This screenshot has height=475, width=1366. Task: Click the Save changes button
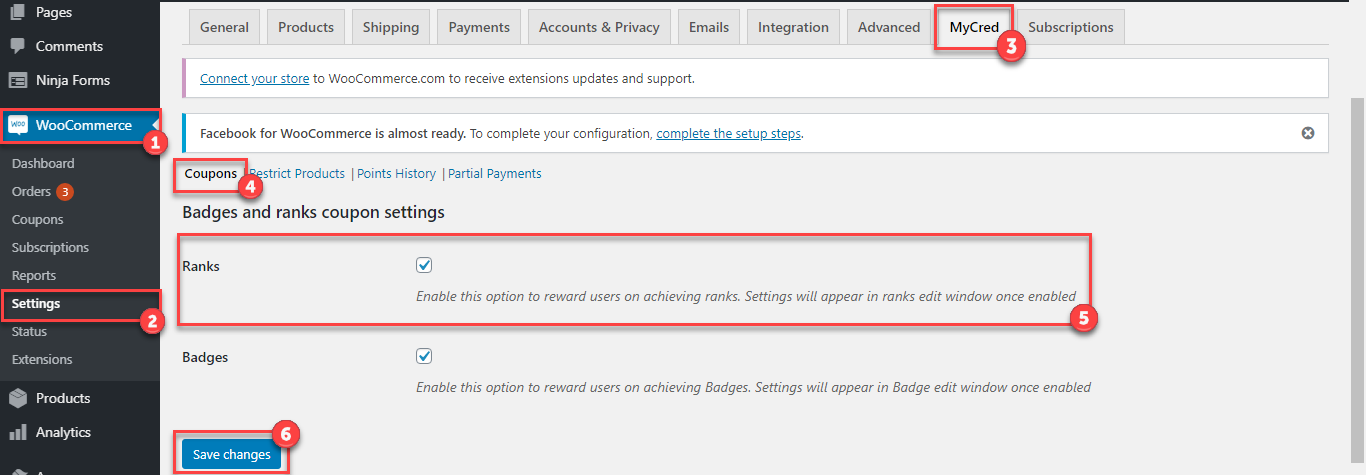[232, 454]
